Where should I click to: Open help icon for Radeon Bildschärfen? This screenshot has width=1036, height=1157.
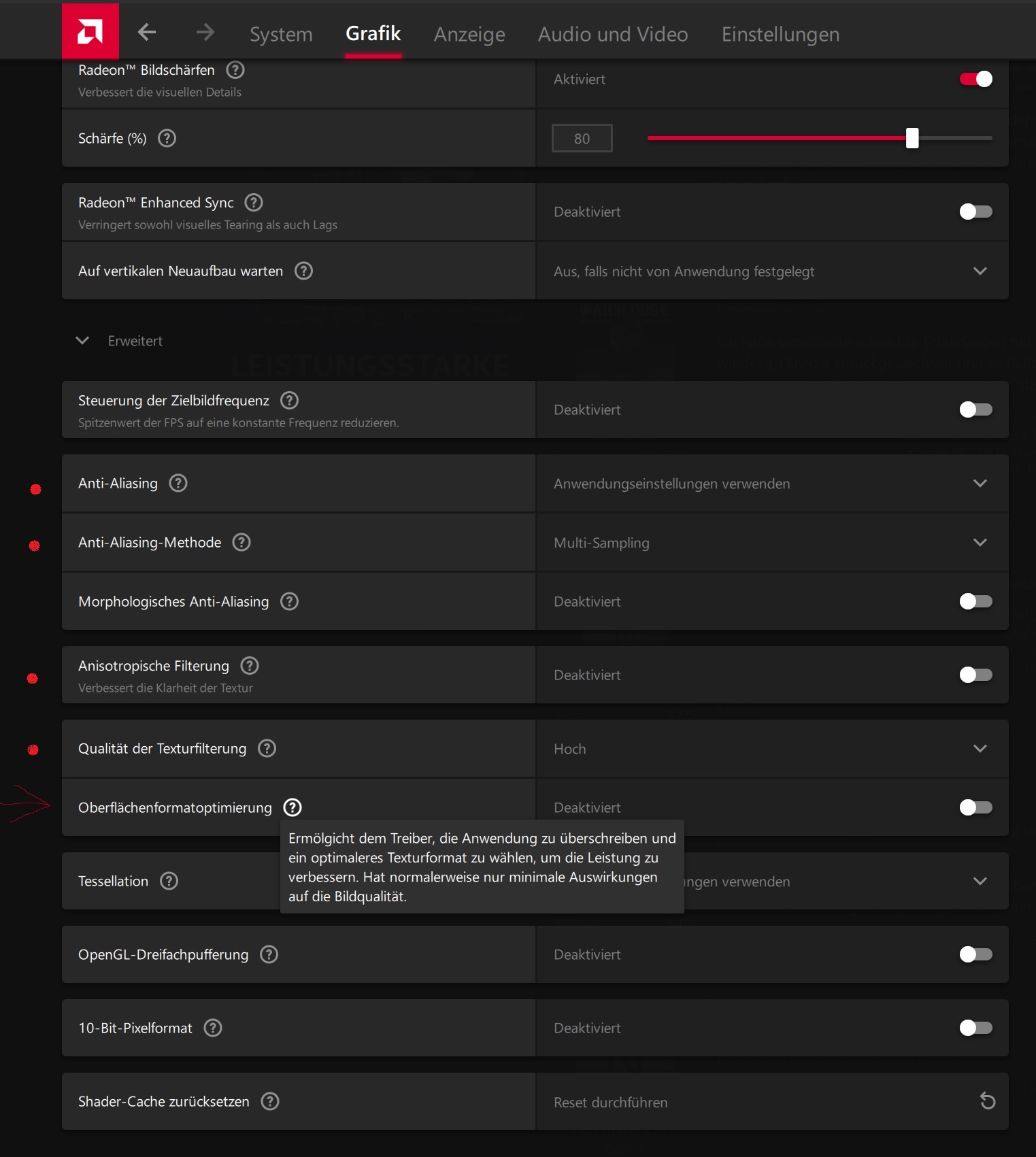coord(235,70)
